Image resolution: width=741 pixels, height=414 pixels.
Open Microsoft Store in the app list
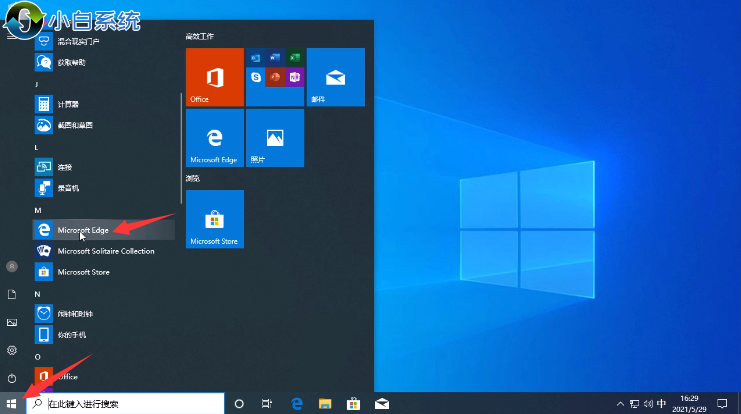pos(83,272)
